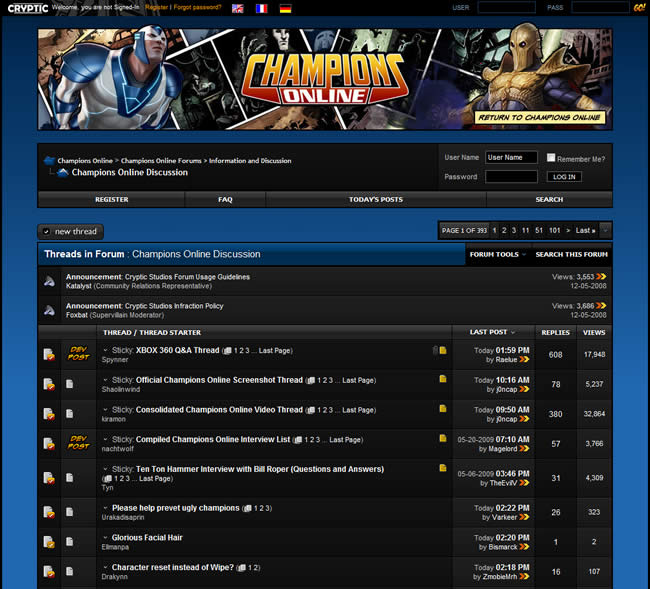The image size is (650, 589).
Task: Open the Register menu item
Action: pos(112,199)
